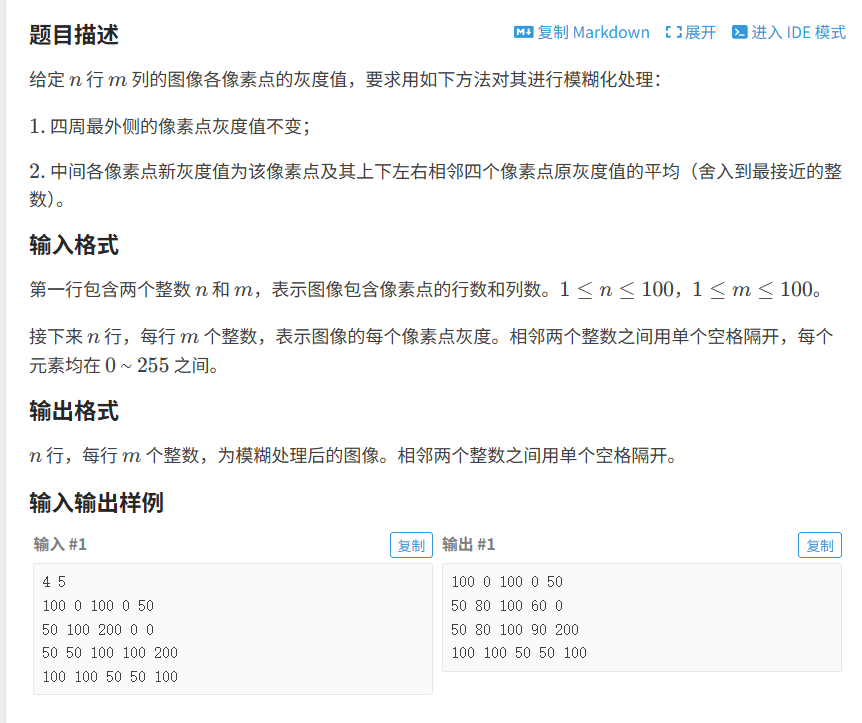This screenshot has width=862, height=723.
Task: Click input sample line '50 50 100 100 200'
Action: 110,653
